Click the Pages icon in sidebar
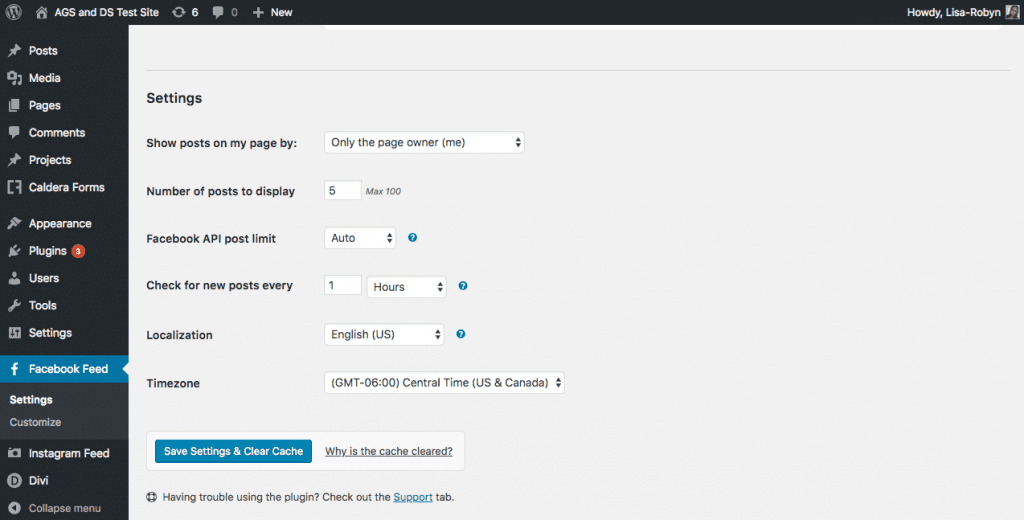This screenshot has height=520, width=1024. click(x=14, y=105)
